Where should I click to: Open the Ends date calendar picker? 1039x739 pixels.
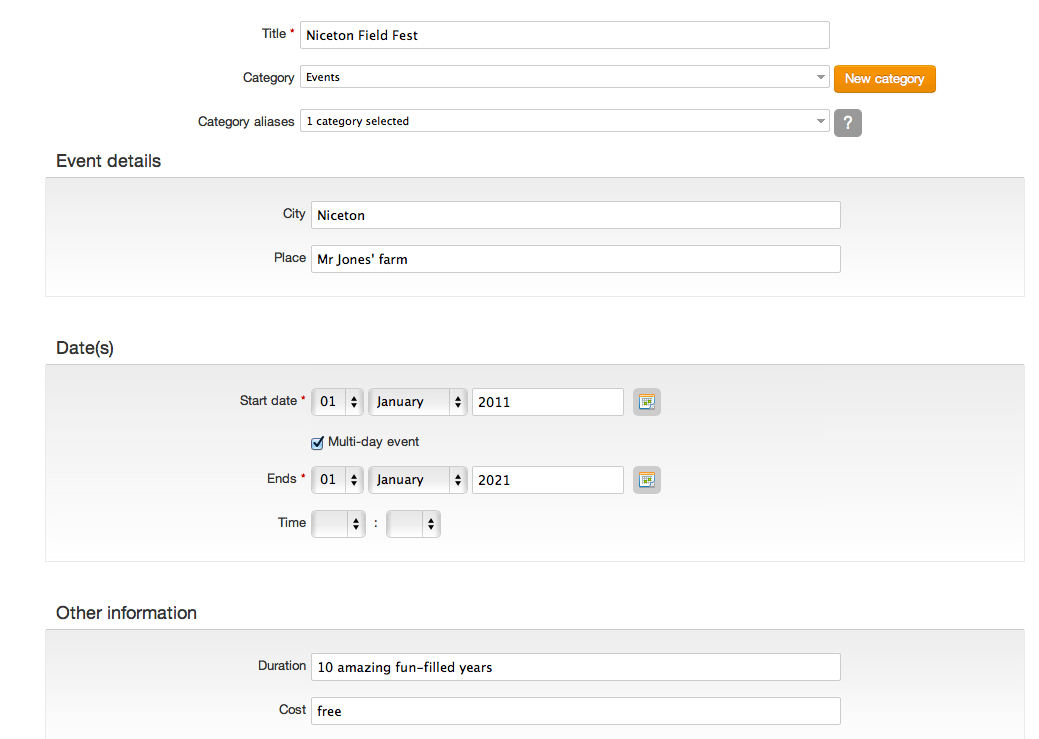tap(647, 480)
